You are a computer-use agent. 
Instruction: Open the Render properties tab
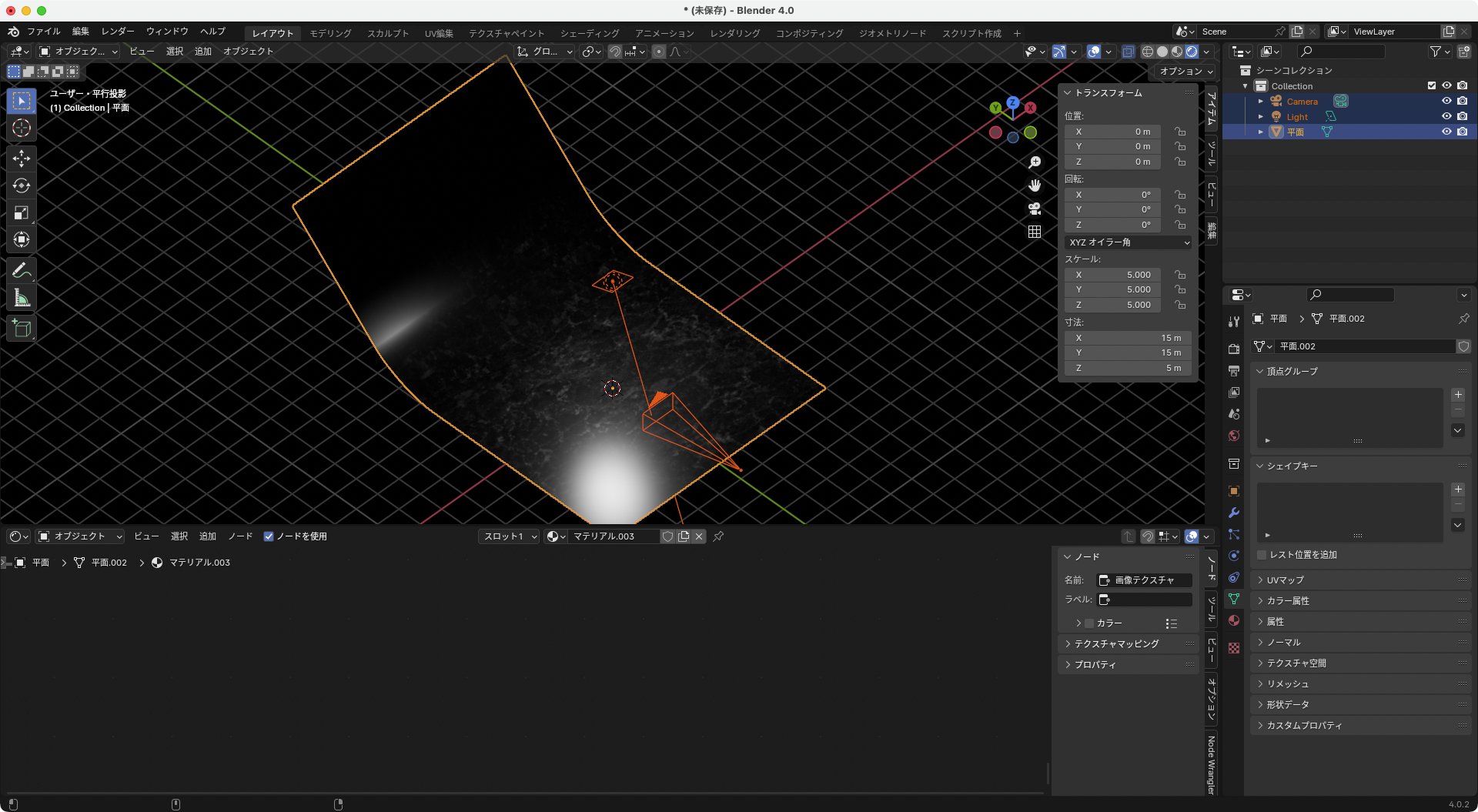coord(1235,349)
